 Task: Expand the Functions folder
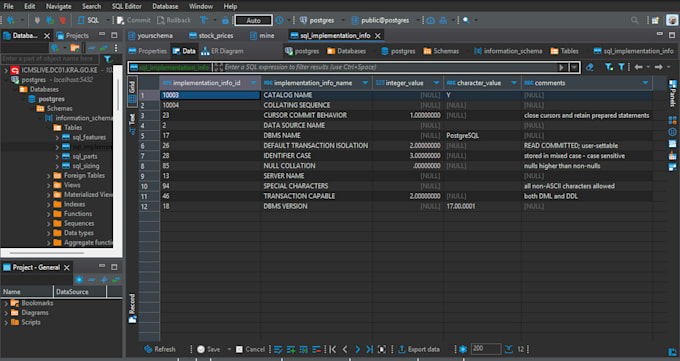coord(49,214)
